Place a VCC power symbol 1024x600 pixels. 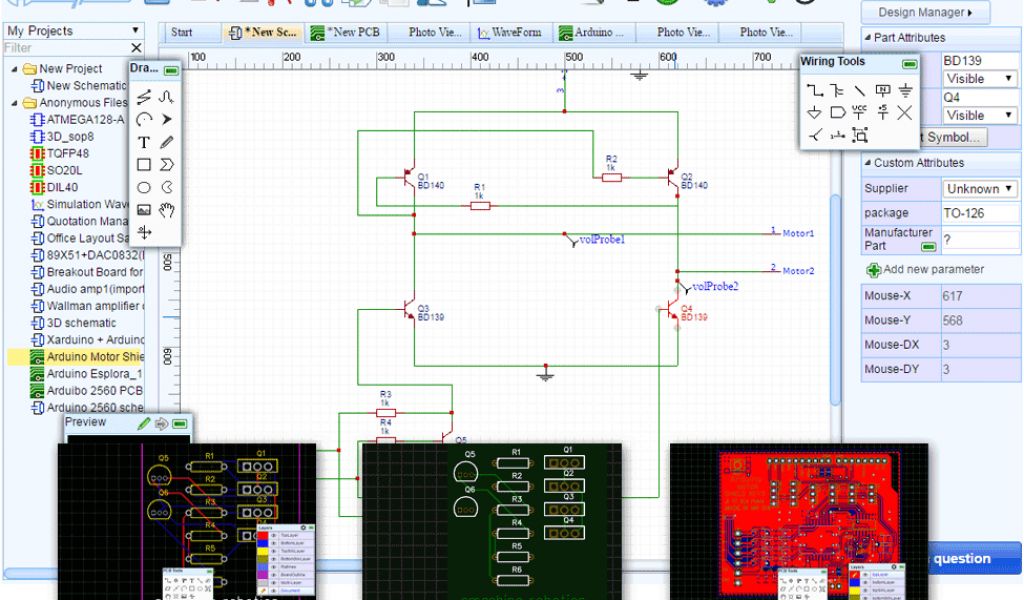860,112
